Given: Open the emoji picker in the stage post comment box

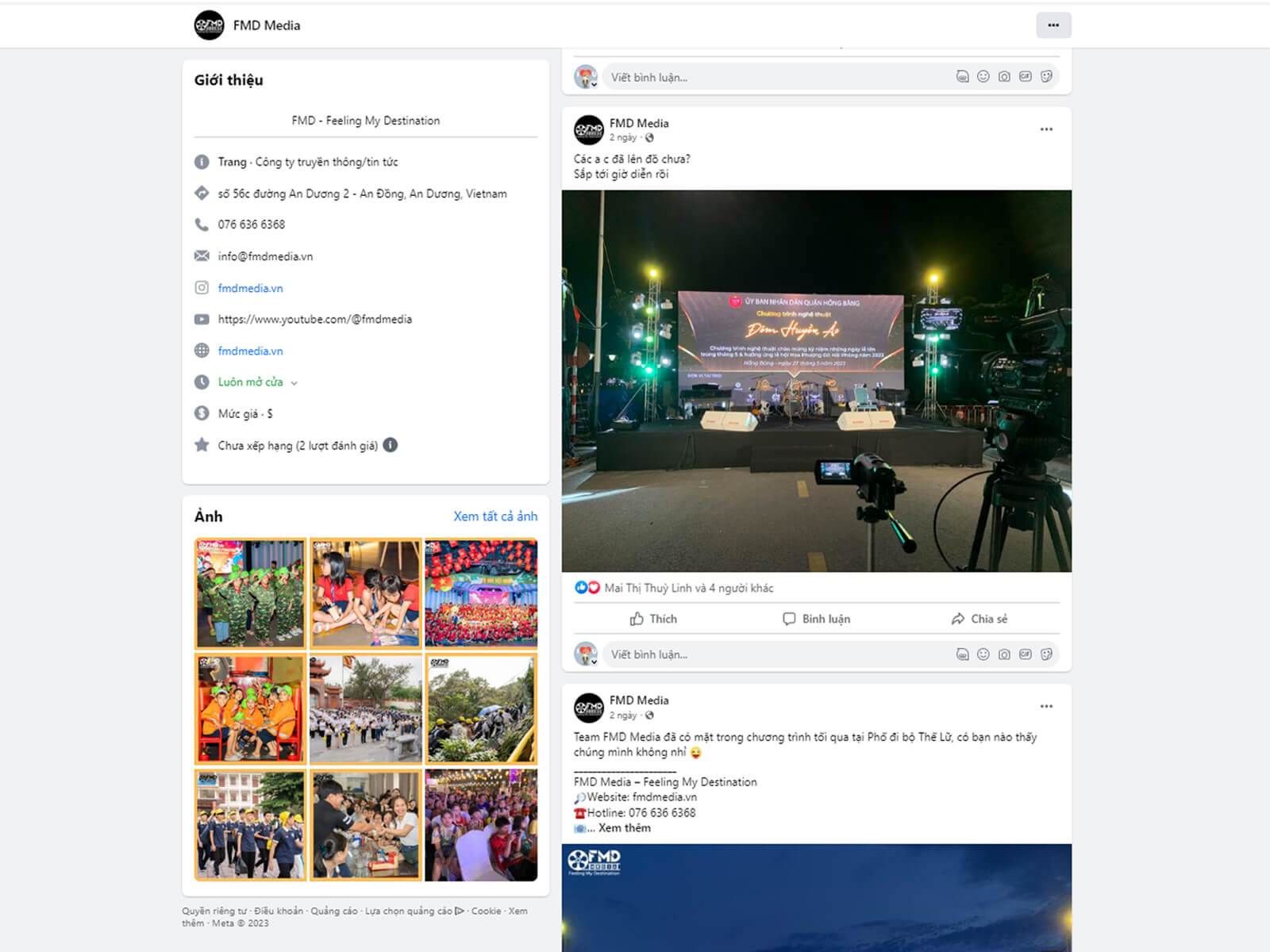Looking at the screenshot, I should [x=983, y=654].
